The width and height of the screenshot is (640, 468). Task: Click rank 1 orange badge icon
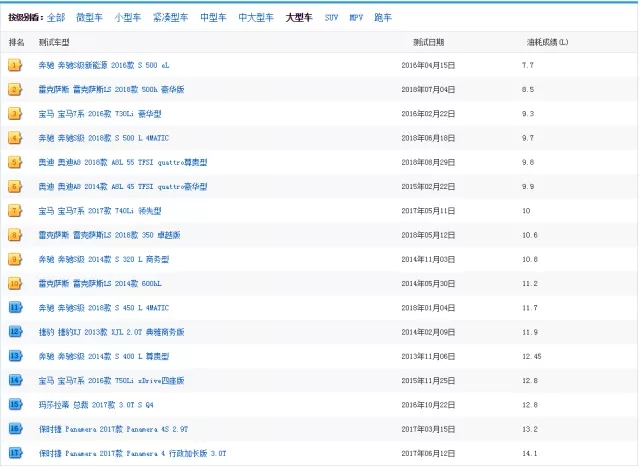(x=15, y=65)
